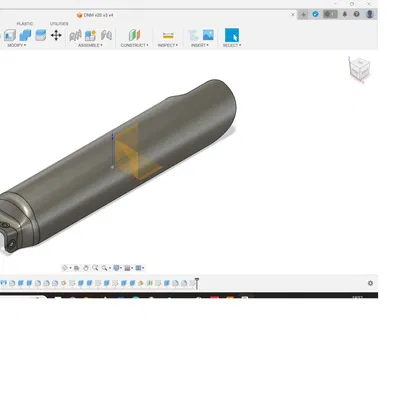Activate the Measure tool in Inspect
This screenshot has height=400, width=400.
tap(168, 35)
